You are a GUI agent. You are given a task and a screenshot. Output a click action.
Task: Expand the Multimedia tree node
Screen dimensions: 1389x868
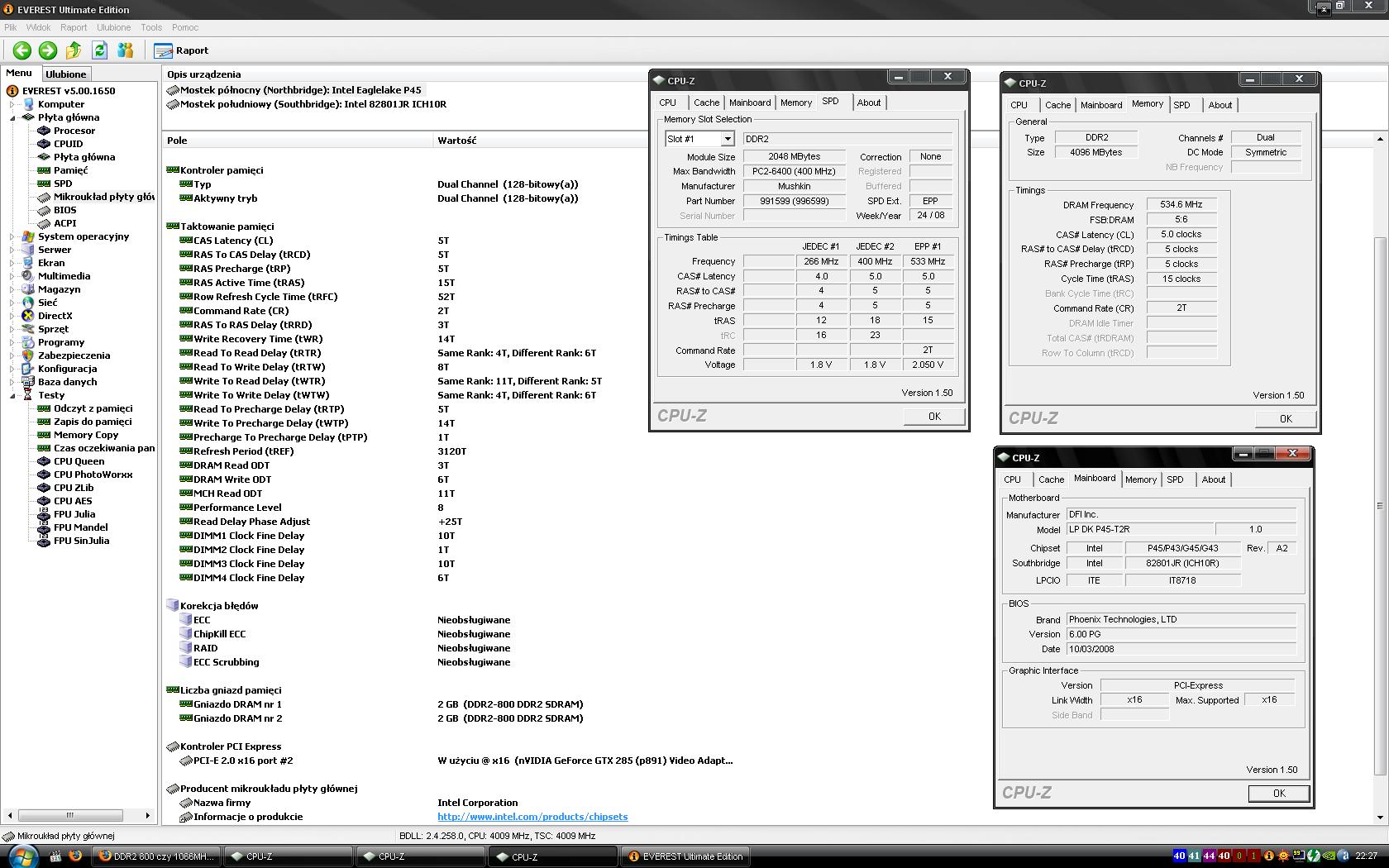[12, 276]
